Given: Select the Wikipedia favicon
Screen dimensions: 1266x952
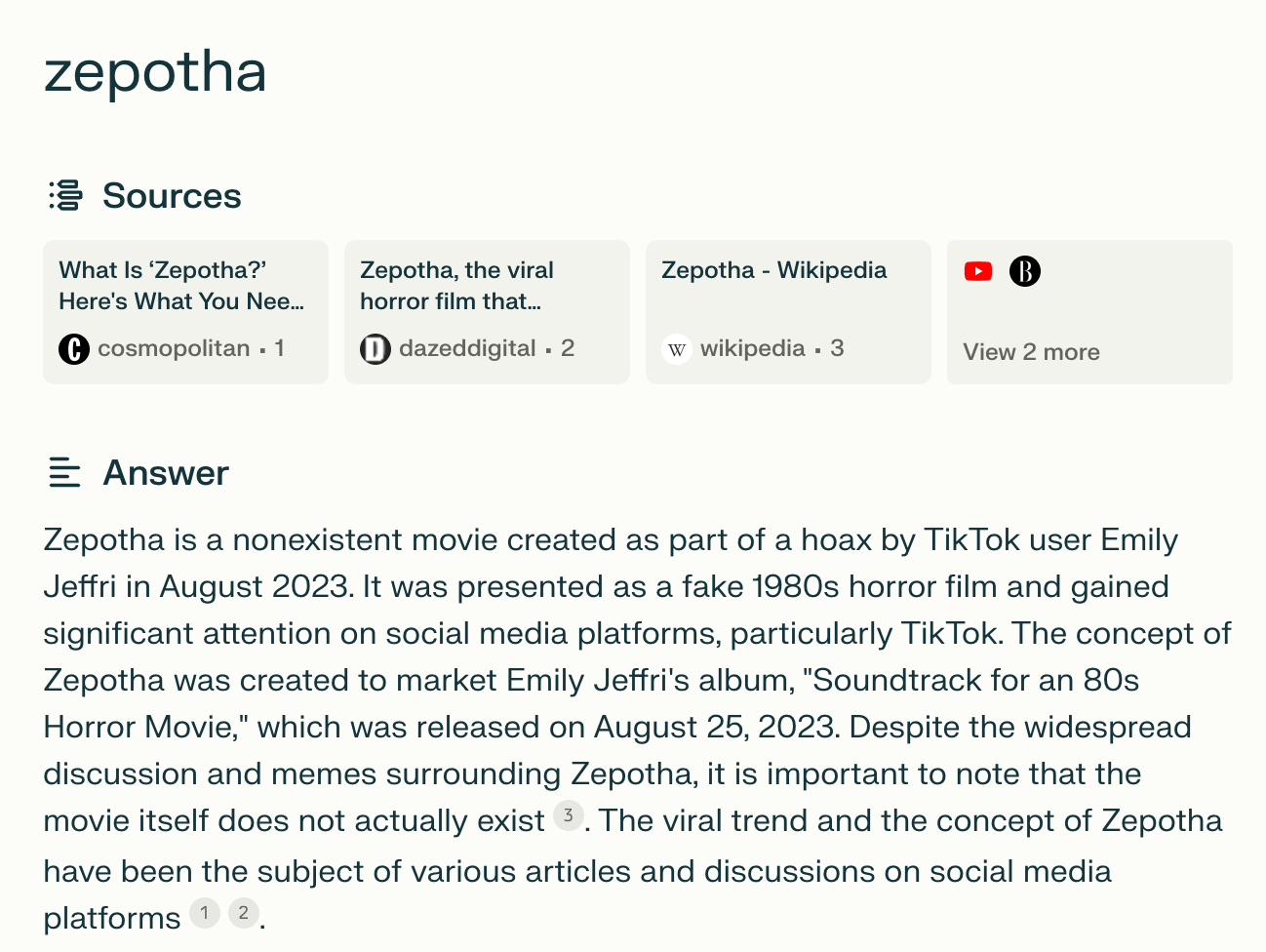Looking at the screenshot, I should 677,348.
